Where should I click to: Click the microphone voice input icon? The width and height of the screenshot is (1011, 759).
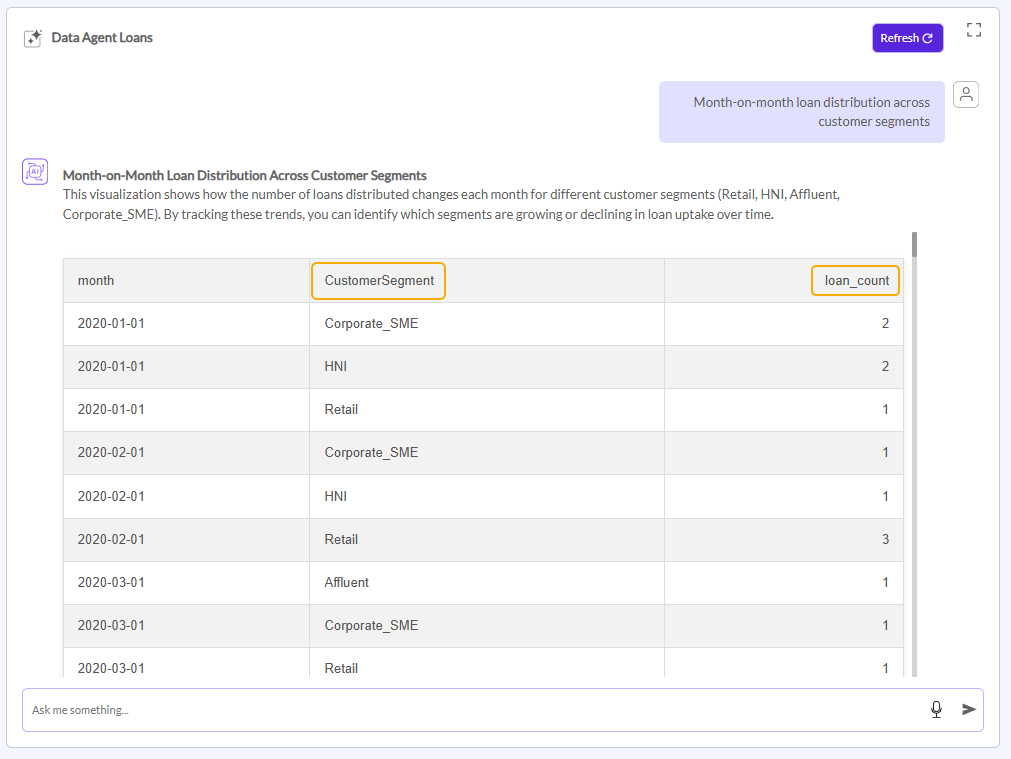(936, 709)
